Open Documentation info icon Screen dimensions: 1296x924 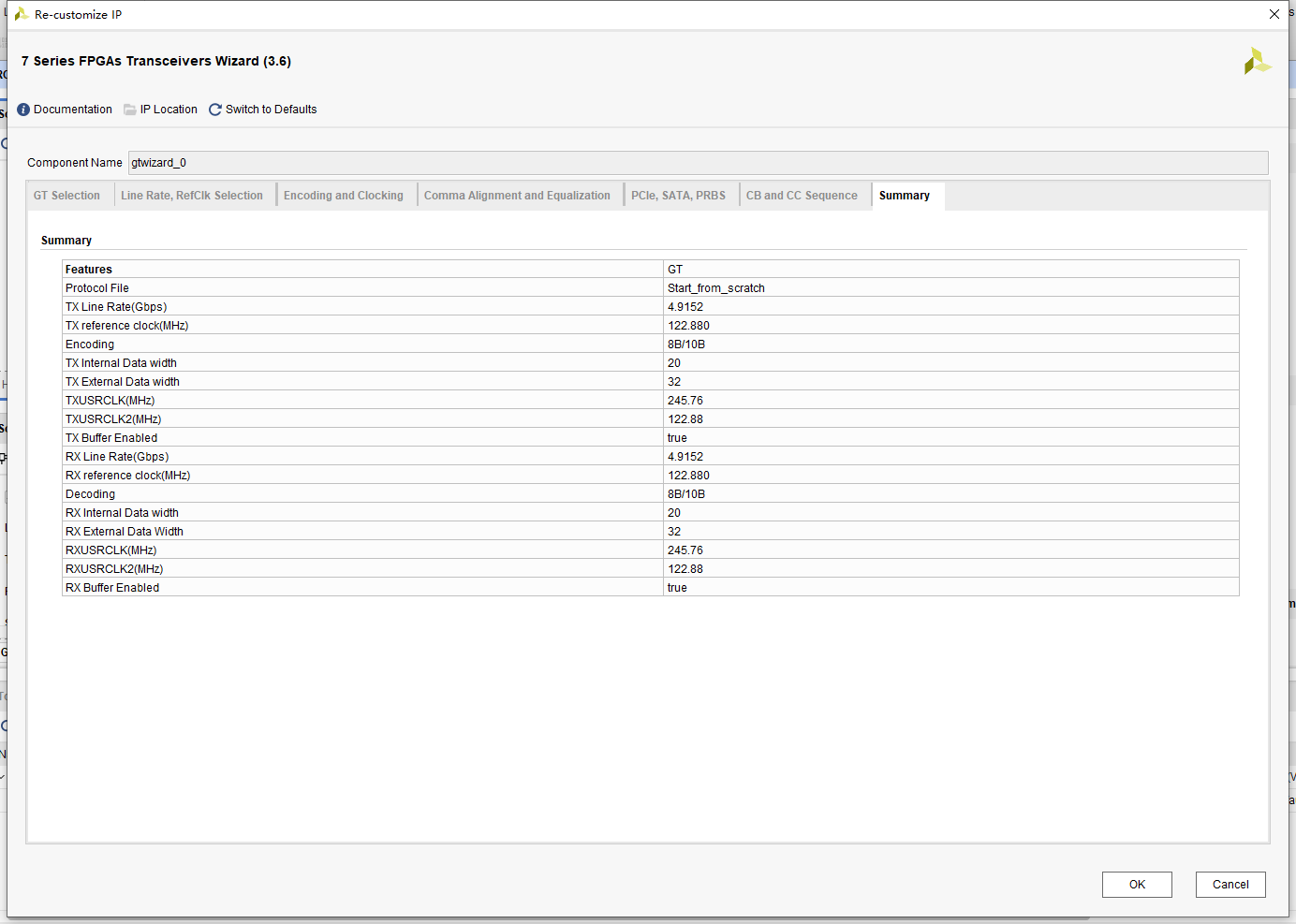[23, 110]
